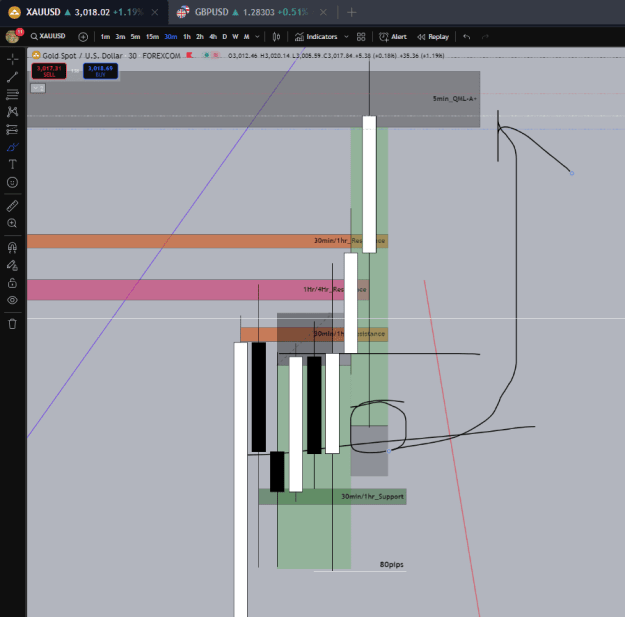Screen dimensions: 625x617
Task: Select the brush drawing tool
Action: click(12, 147)
